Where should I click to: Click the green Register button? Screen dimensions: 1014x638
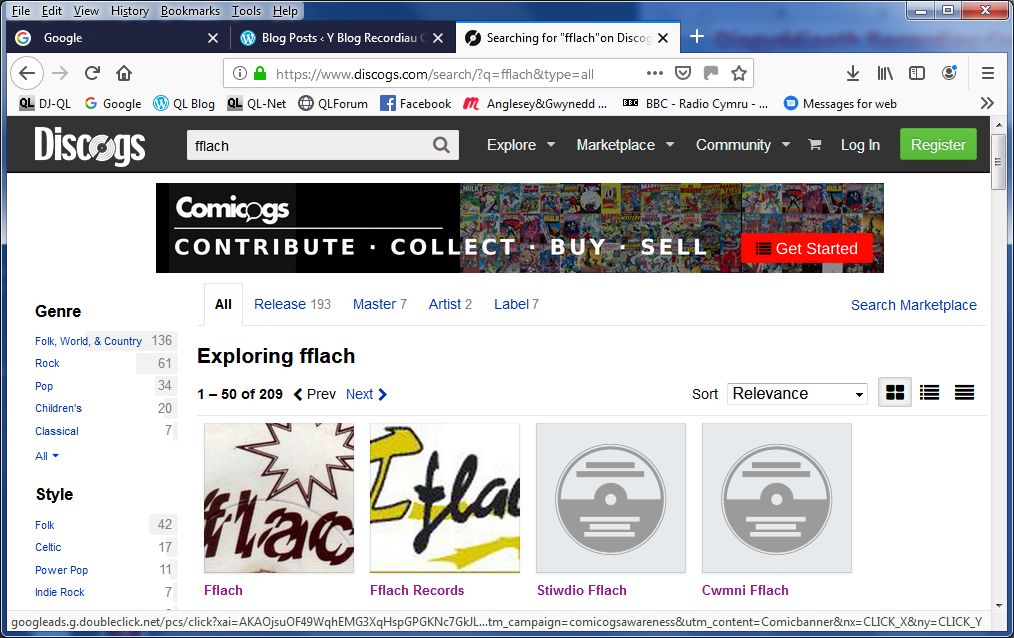tap(937, 145)
